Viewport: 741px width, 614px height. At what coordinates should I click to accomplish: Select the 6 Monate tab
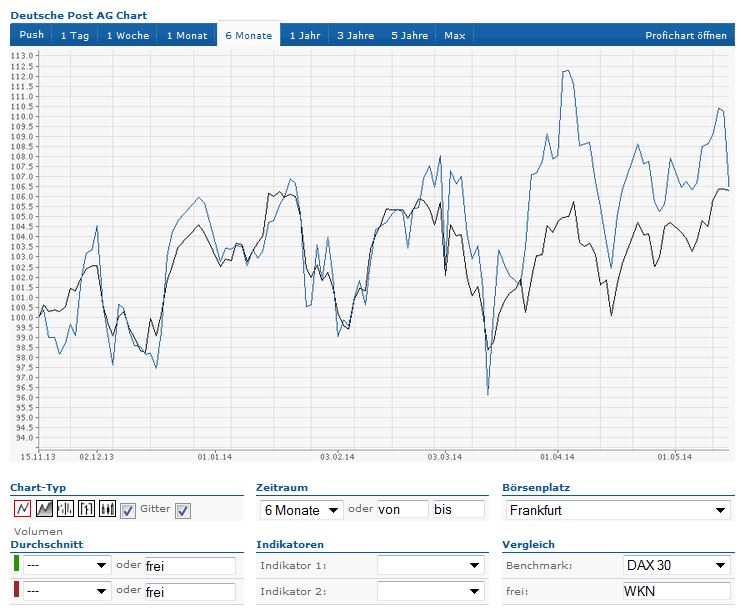tap(249, 35)
